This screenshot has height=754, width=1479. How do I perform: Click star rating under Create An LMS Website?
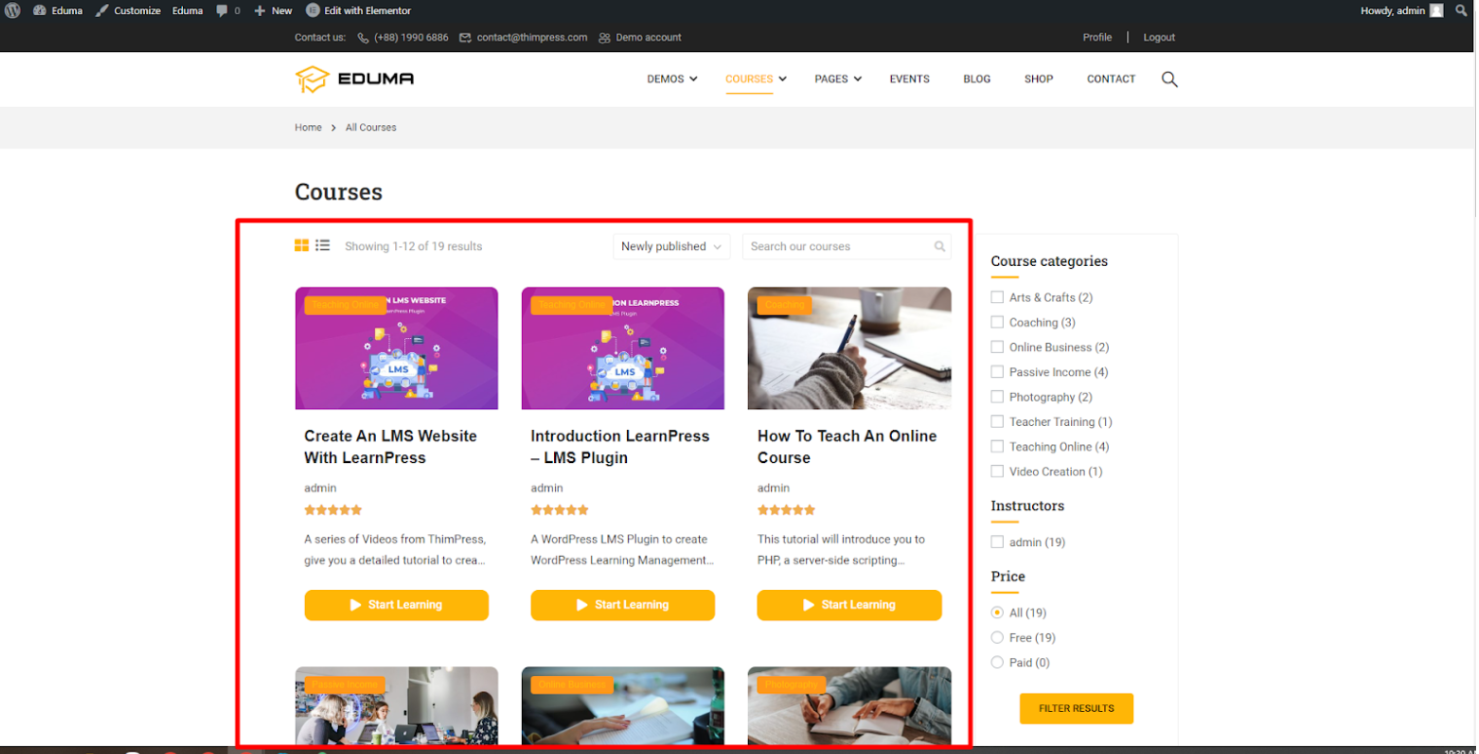coord(333,510)
